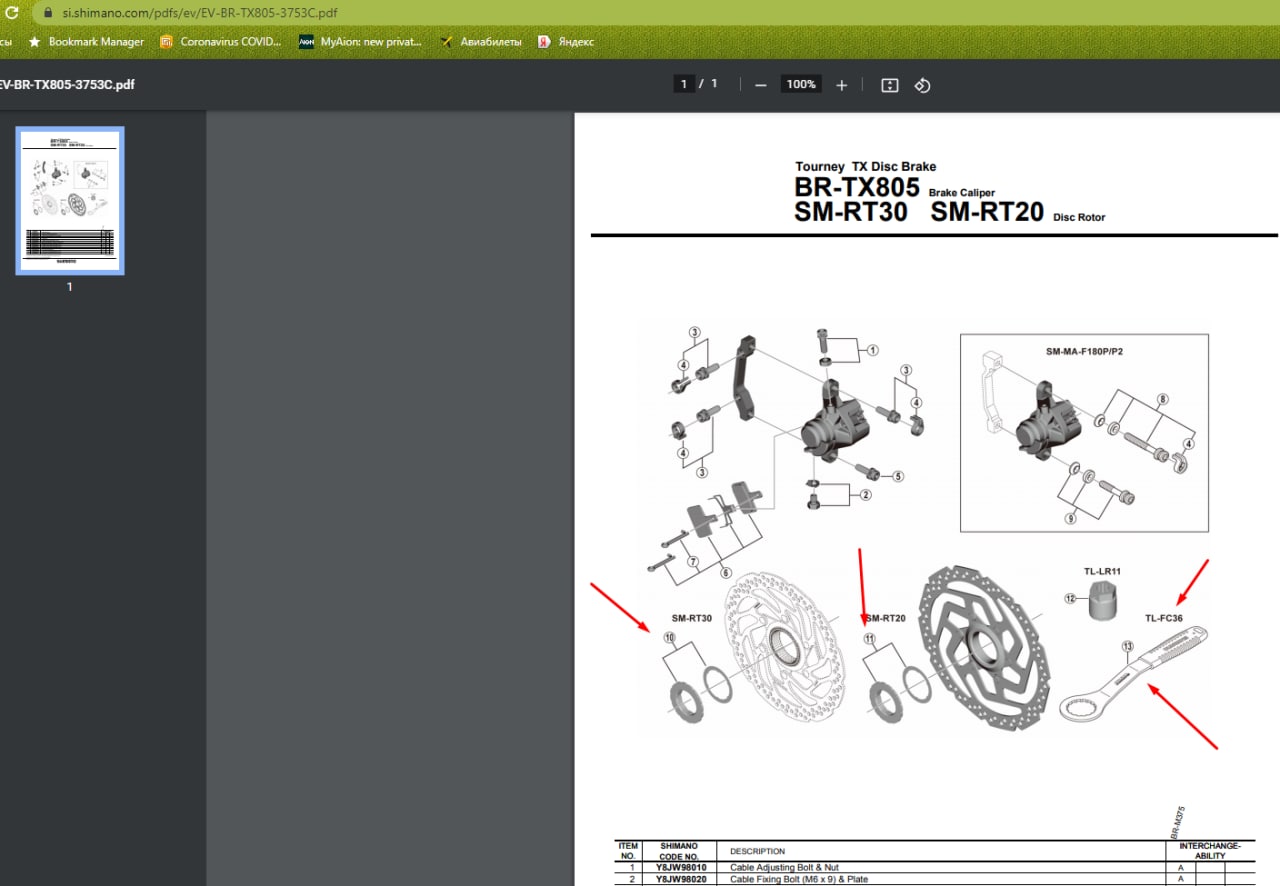Click the Y8JW98020 code cell
This screenshot has width=1280, height=886.
click(x=681, y=880)
